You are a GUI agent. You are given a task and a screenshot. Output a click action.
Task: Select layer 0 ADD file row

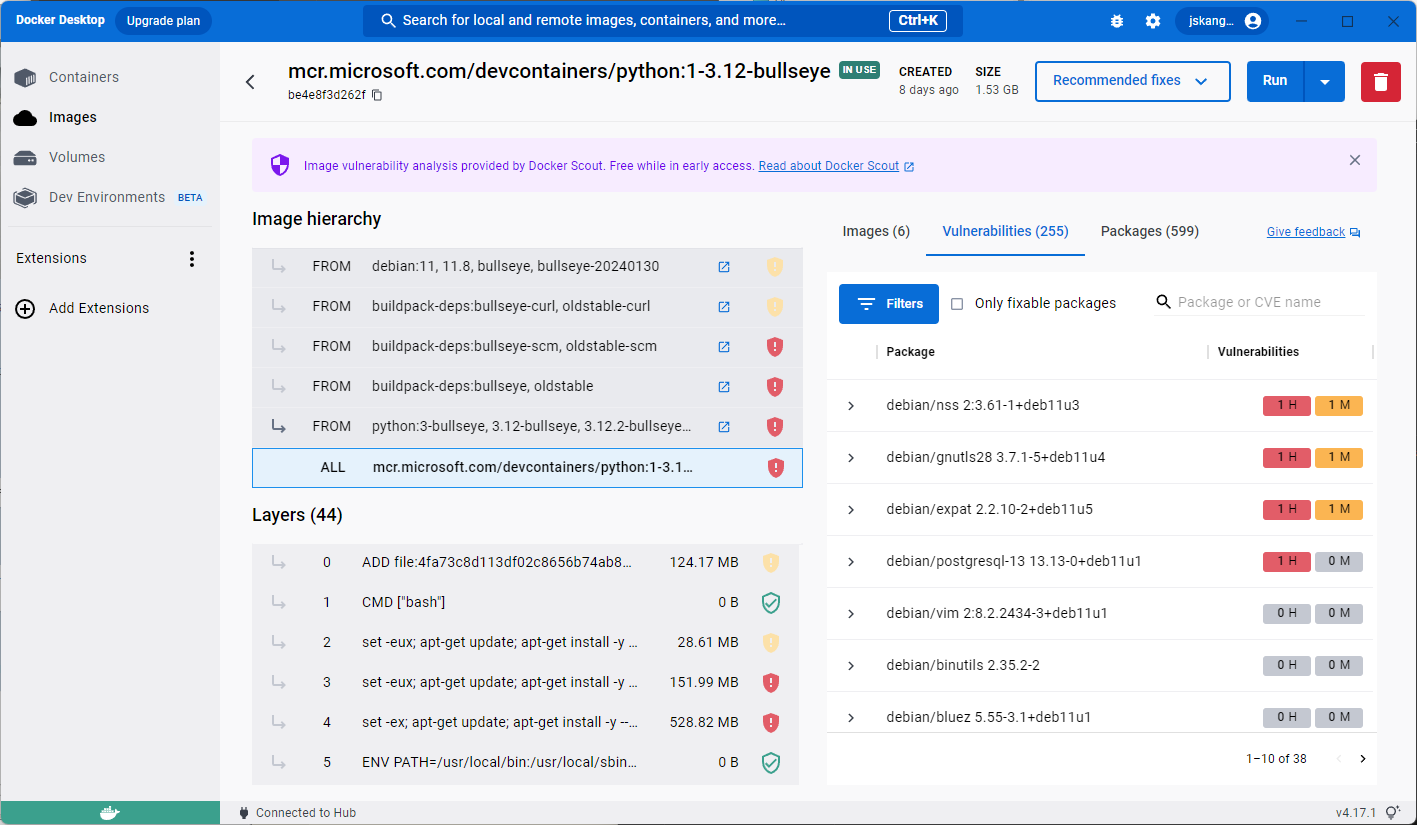click(x=525, y=563)
